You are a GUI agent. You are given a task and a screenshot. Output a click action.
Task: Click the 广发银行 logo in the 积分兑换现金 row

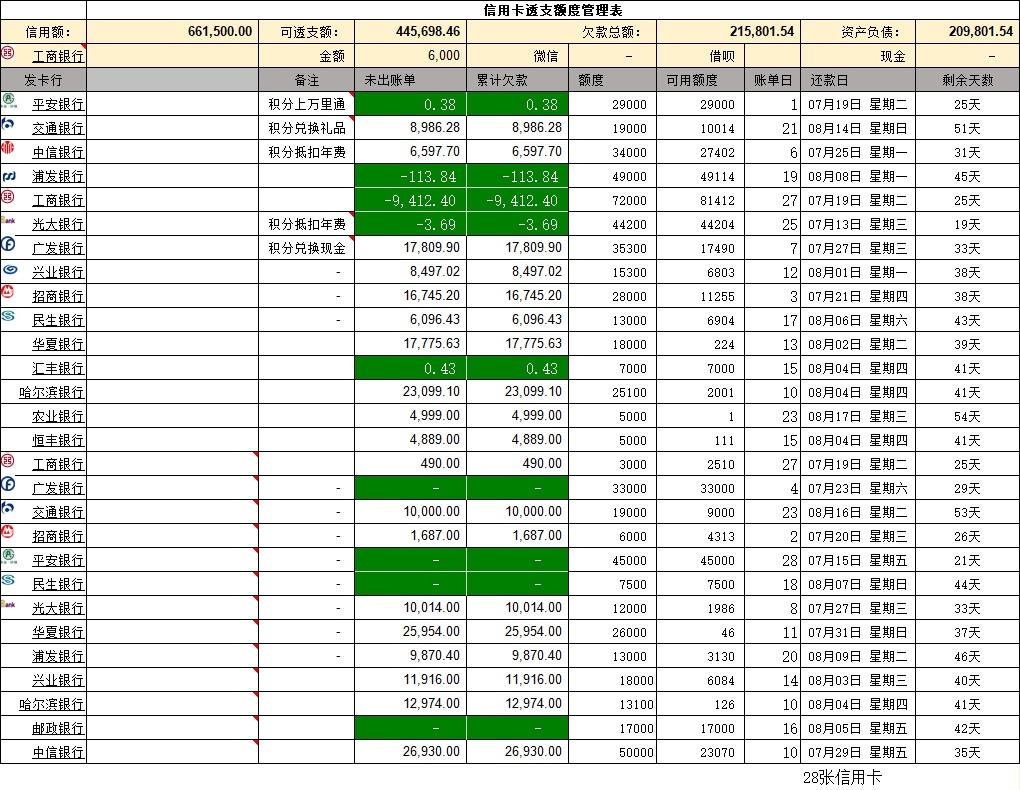(8, 245)
